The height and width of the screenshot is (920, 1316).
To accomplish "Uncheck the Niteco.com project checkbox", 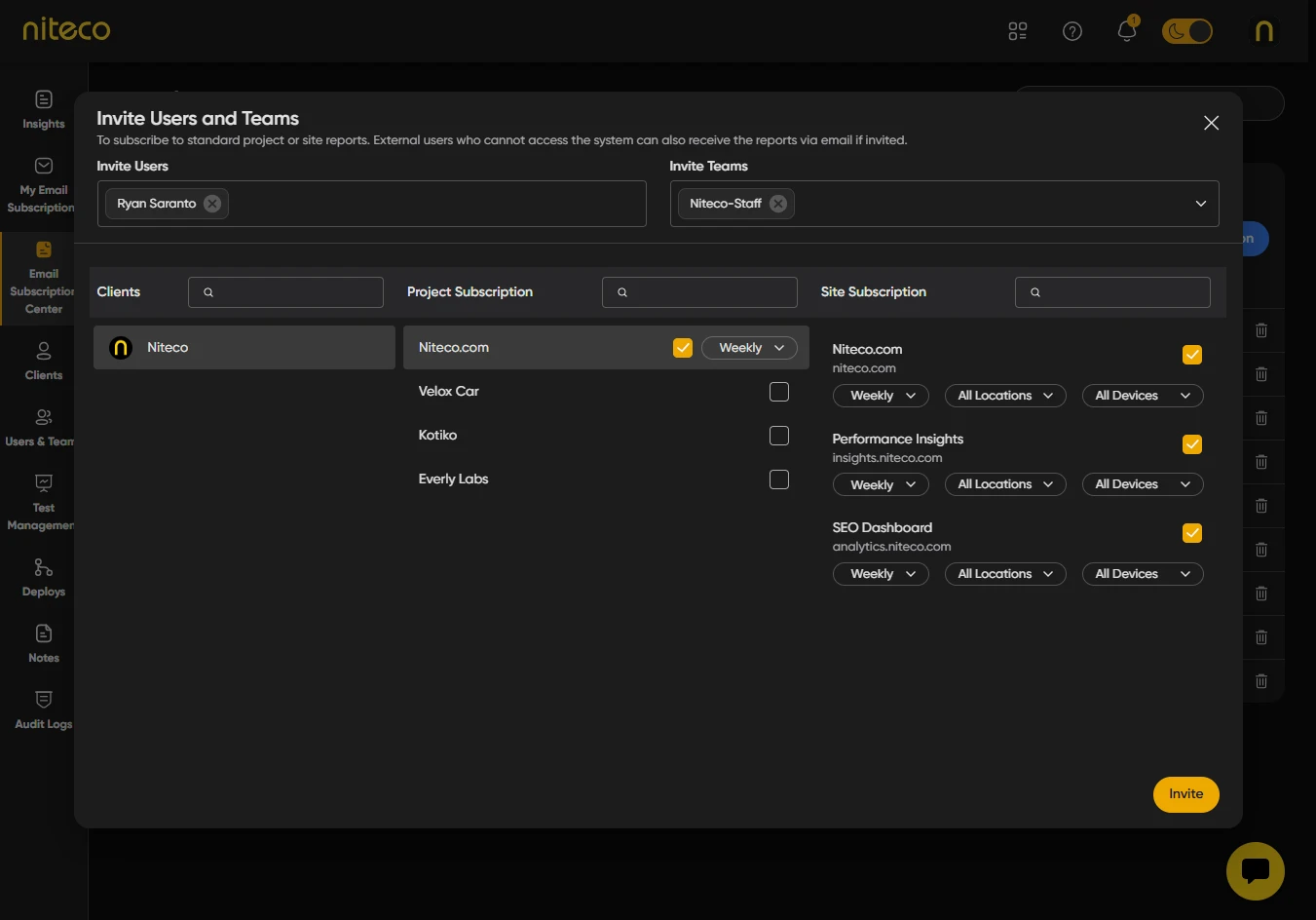I will click(683, 348).
